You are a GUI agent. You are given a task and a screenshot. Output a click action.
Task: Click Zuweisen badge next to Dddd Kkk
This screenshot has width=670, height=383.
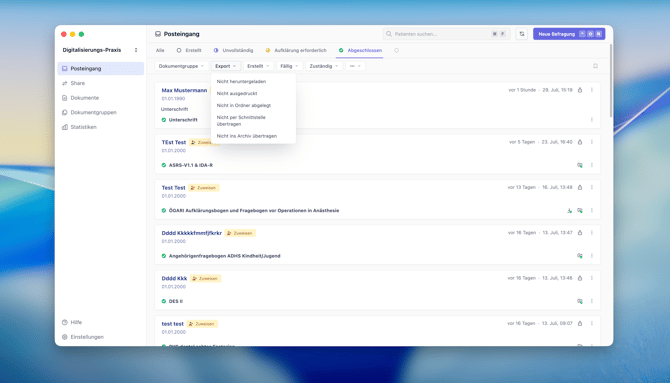tap(206, 278)
